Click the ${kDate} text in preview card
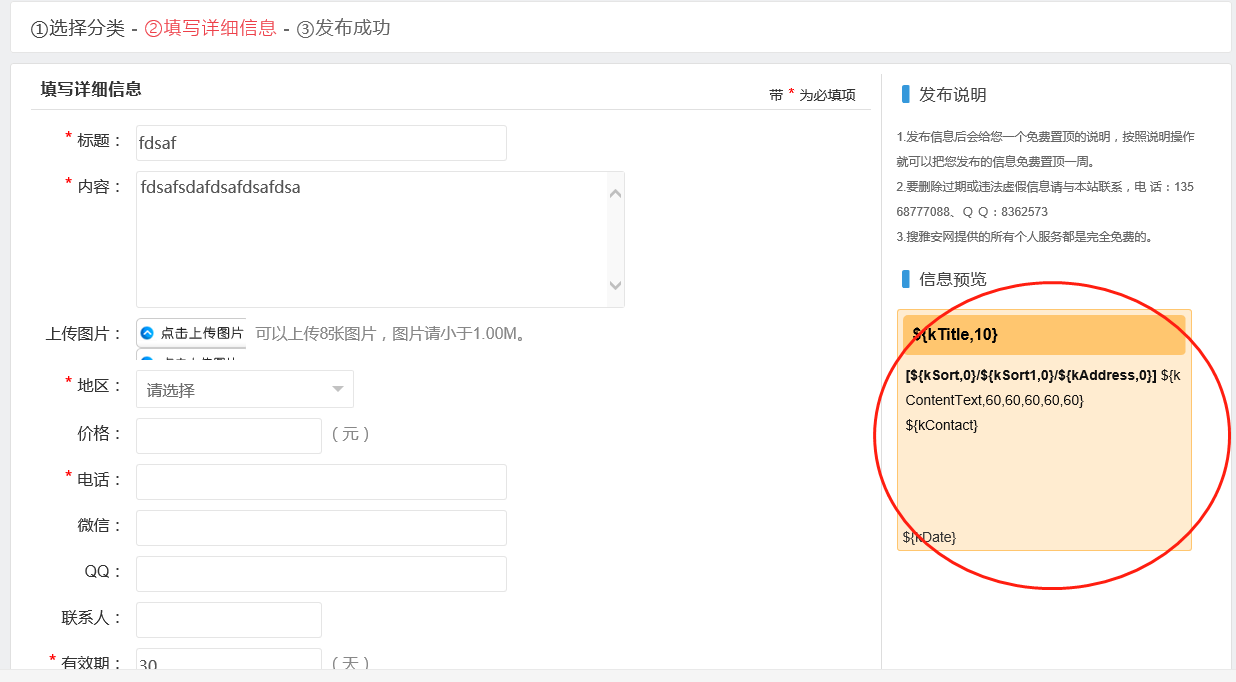This screenshot has height=682, width=1236. click(929, 537)
